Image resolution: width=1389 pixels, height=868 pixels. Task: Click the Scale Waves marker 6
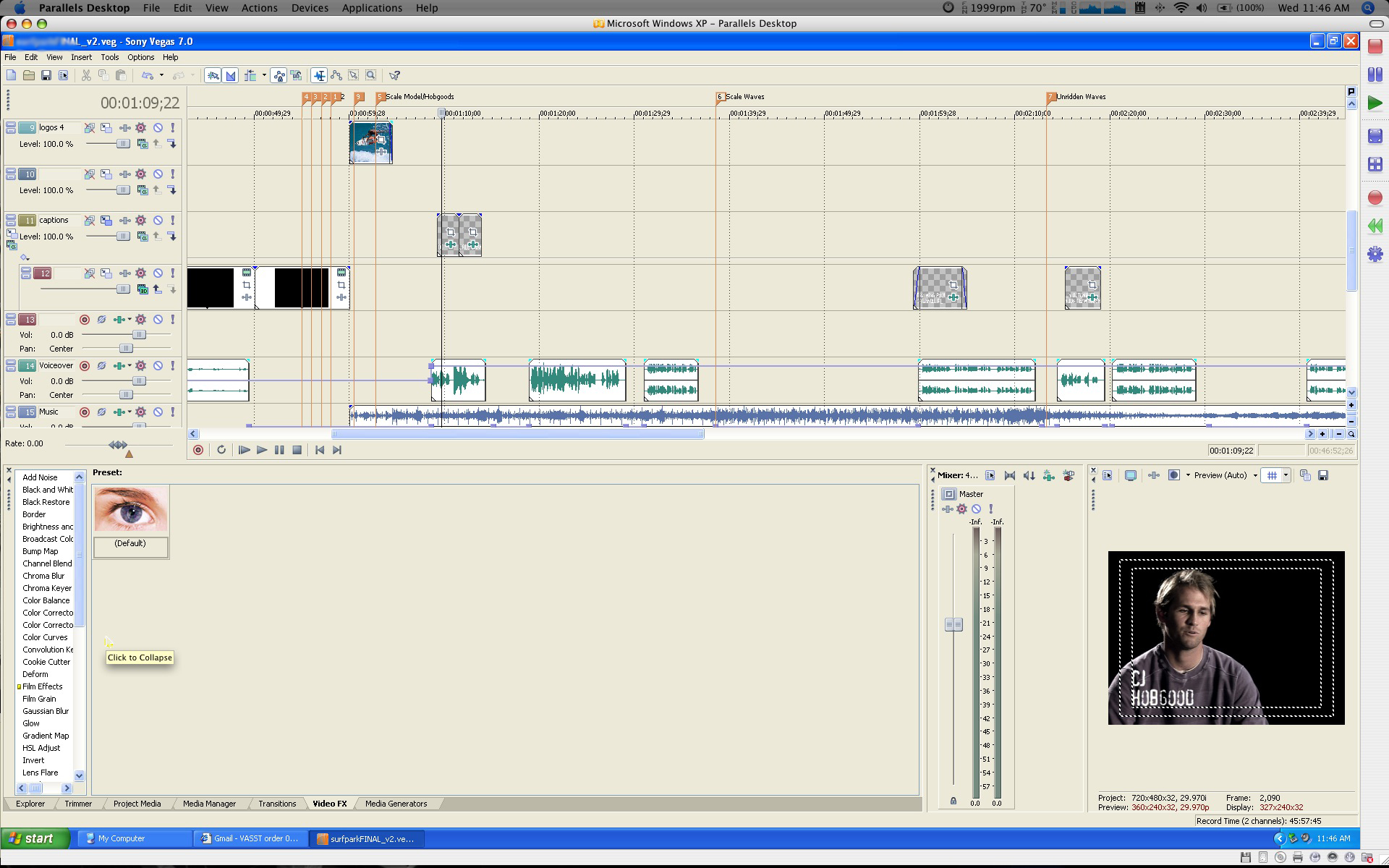coord(720,97)
